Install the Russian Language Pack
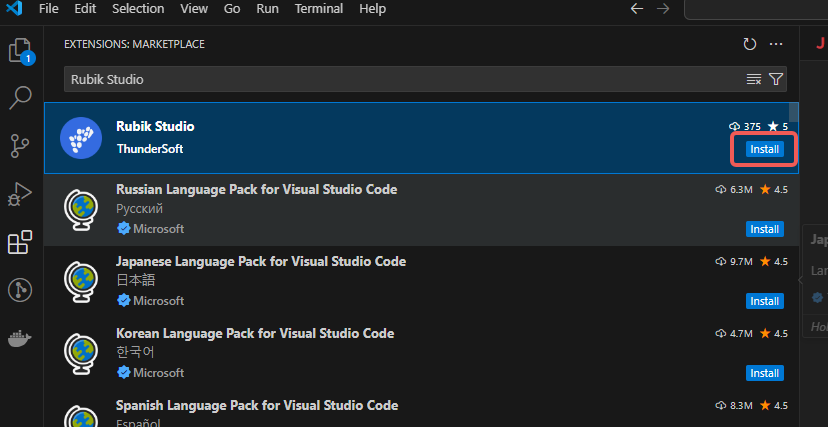The height and width of the screenshot is (427, 828). pyautogui.click(x=765, y=229)
